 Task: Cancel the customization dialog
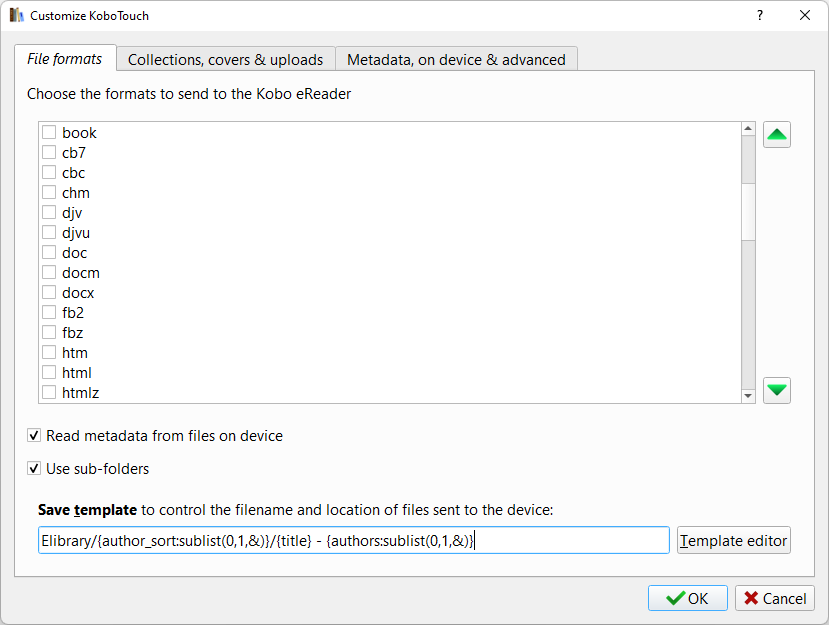tap(775, 598)
